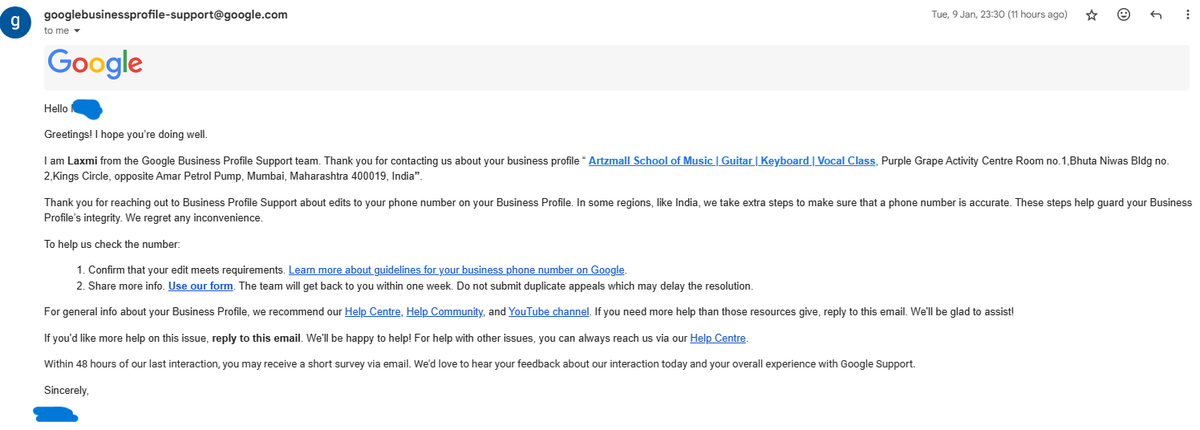Click the agent name Laxmi
The width and height of the screenshot is (1200, 430).
(81, 161)
